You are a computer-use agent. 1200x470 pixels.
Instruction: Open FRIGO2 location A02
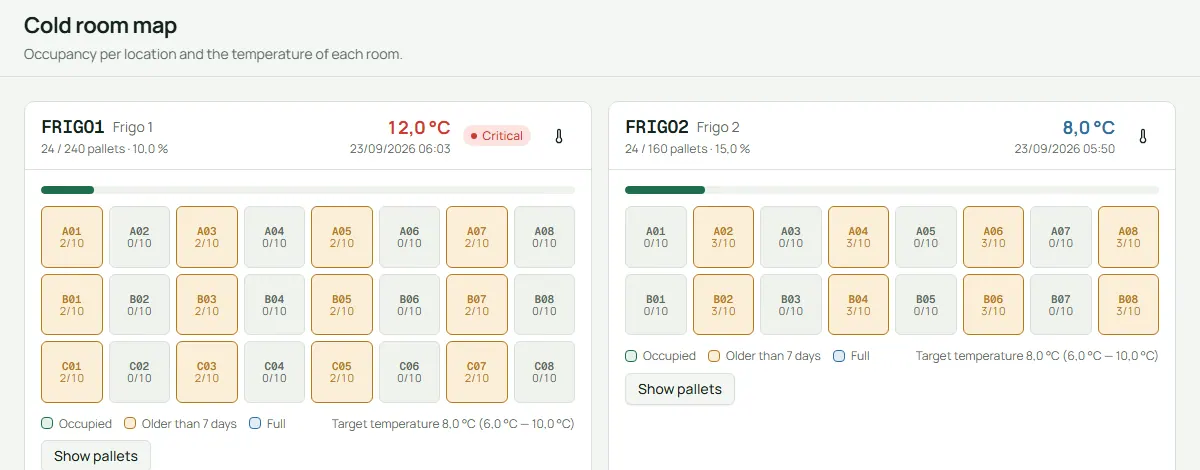(723, 237)
